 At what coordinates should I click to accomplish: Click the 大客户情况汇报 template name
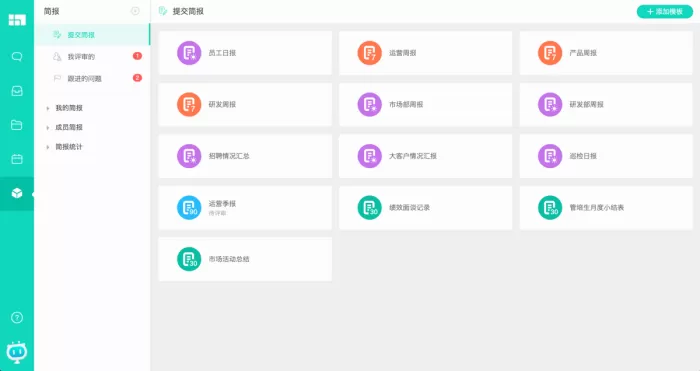[x=413, y=156]
